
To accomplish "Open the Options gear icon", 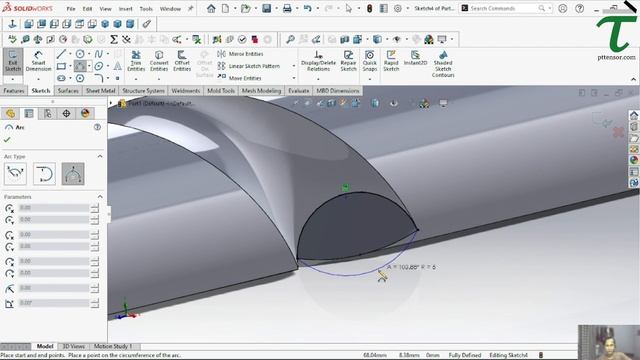I will pos(398,8).
